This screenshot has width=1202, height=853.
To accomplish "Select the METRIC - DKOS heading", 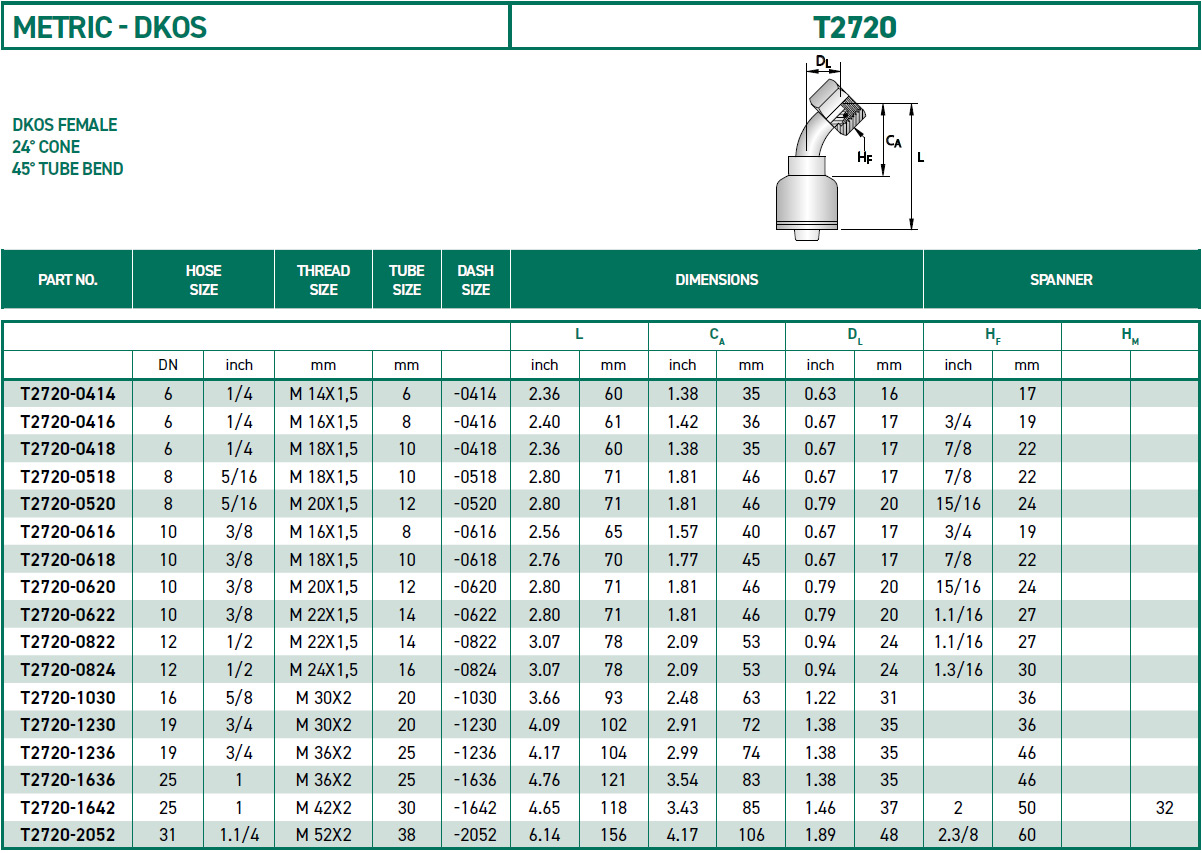I will (x=110, y=28).
